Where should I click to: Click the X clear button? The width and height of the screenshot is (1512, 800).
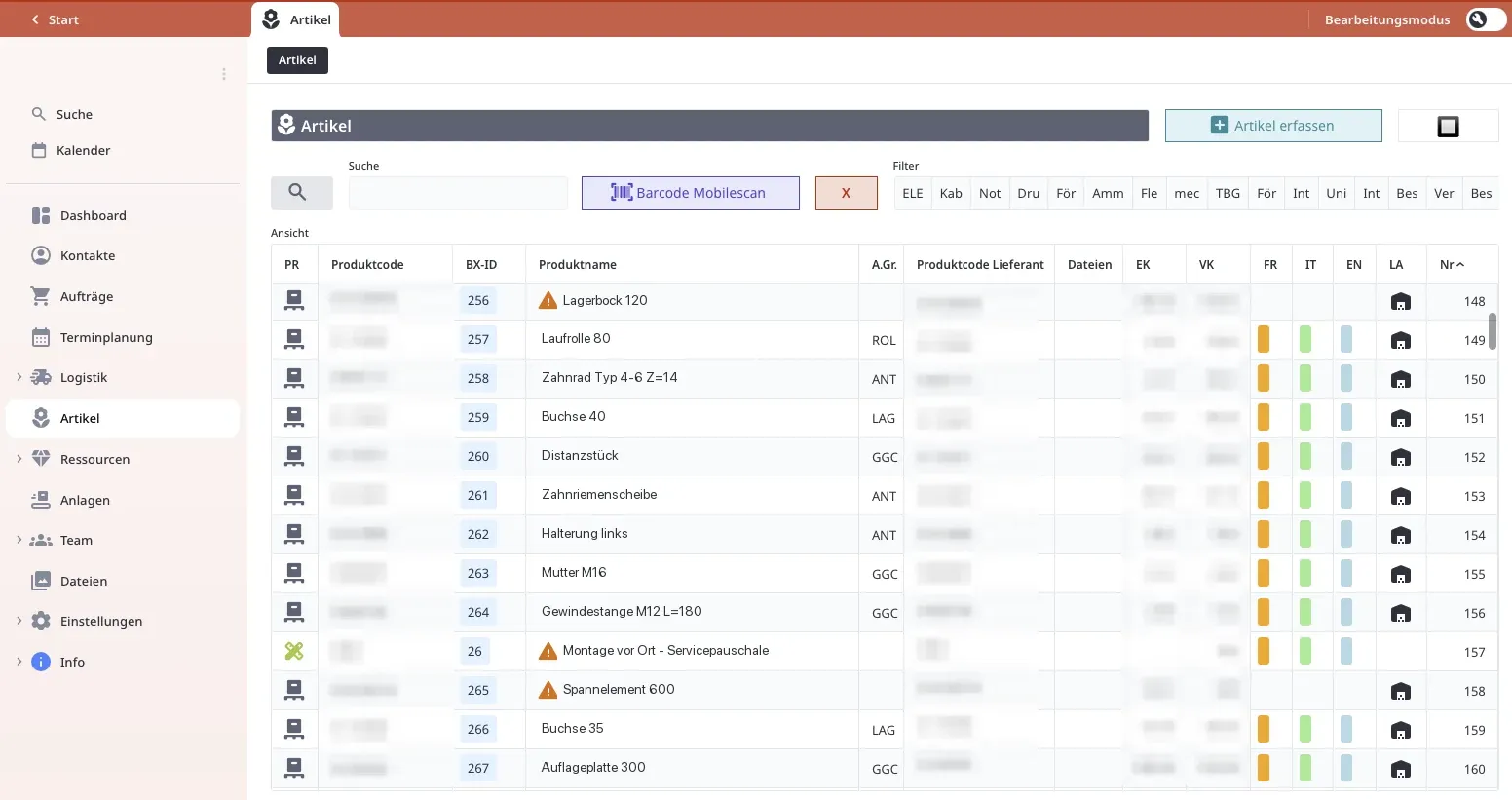[847, 193]
